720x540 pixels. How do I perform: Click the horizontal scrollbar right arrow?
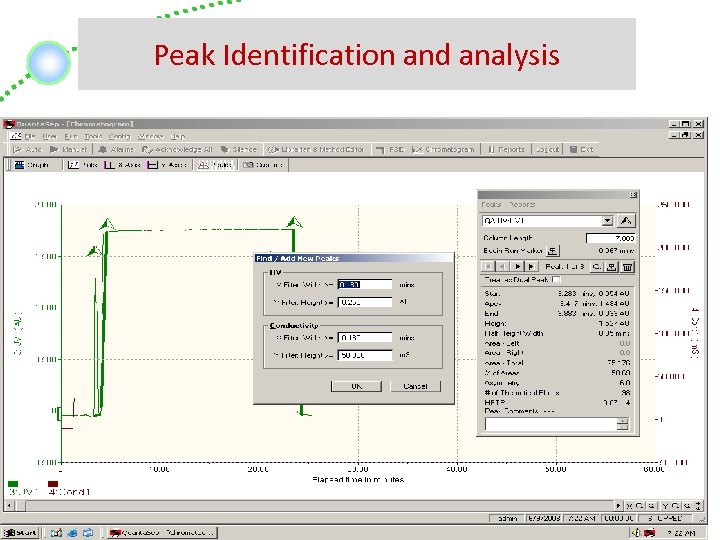pyautogui.click(x=618, y=506)
